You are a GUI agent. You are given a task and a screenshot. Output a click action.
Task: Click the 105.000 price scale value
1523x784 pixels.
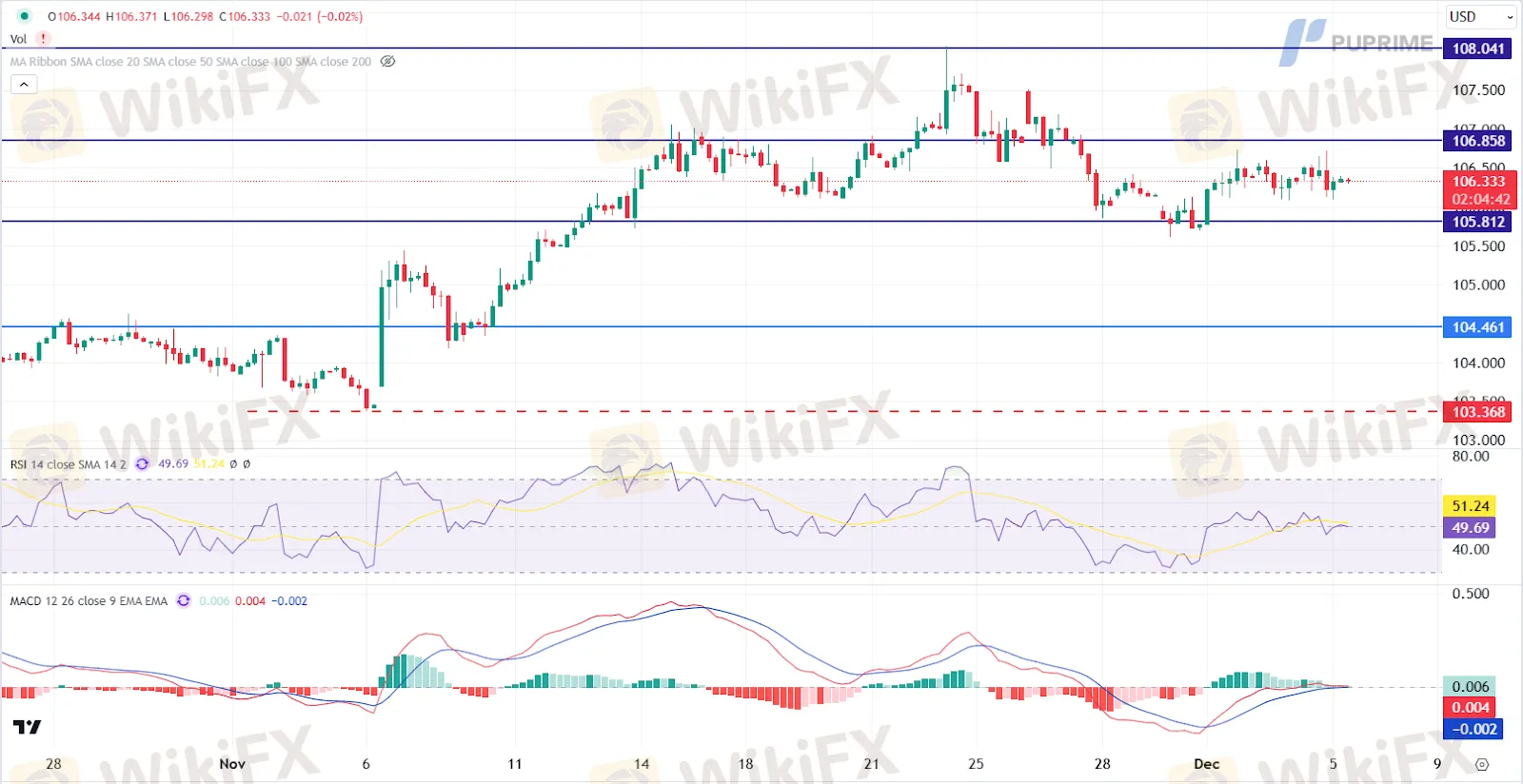(1478, 285)
